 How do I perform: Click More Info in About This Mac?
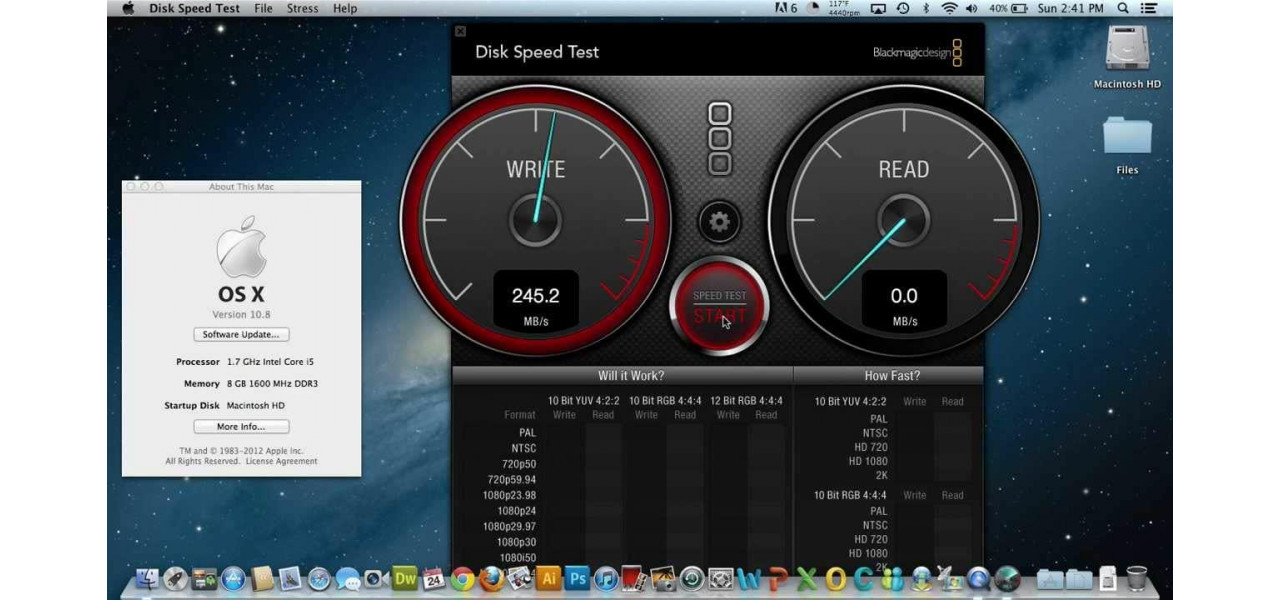pos(241,426)
